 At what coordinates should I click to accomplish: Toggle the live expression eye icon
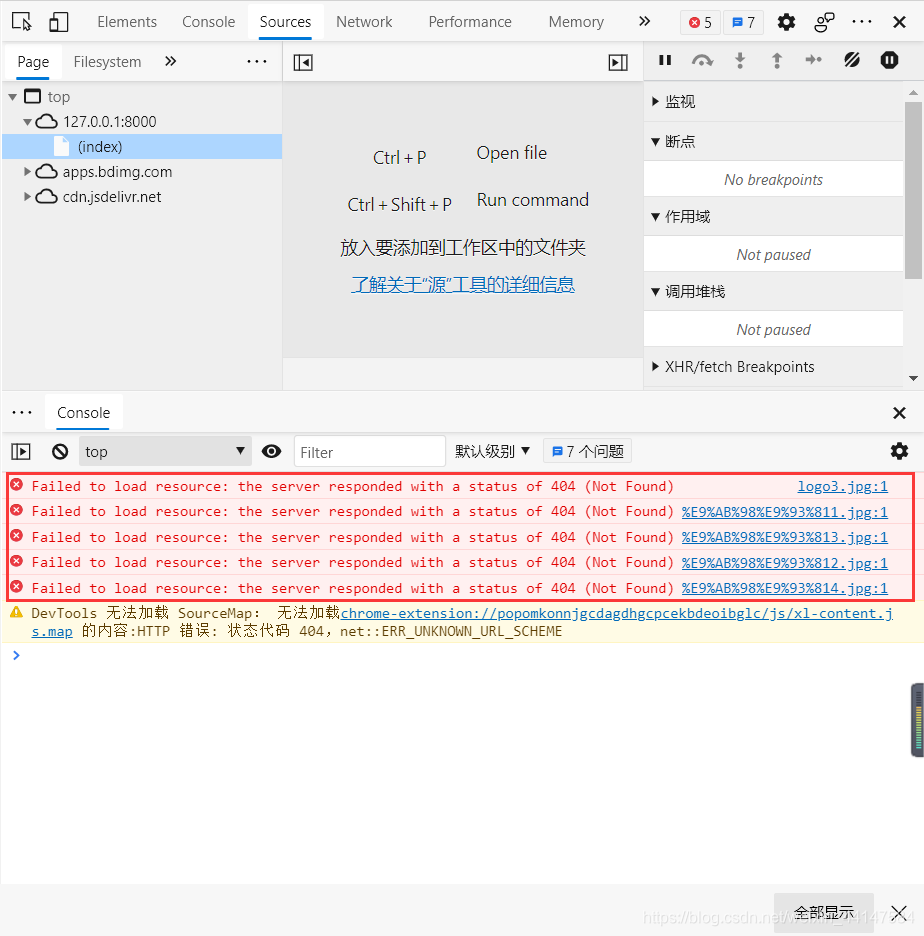271,451
